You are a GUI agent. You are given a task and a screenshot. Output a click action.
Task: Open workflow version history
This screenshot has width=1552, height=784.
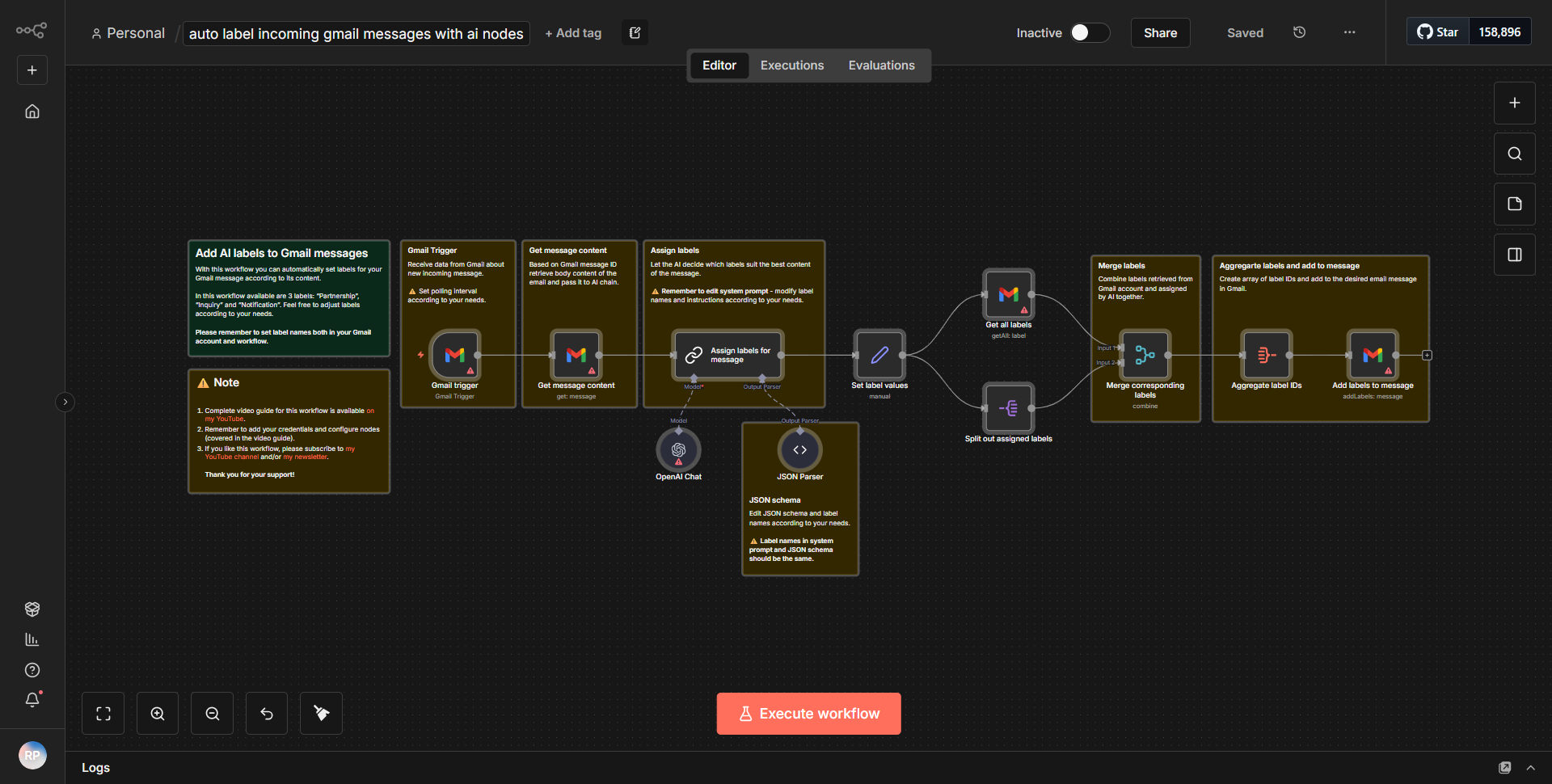[x=1299, y=32]
